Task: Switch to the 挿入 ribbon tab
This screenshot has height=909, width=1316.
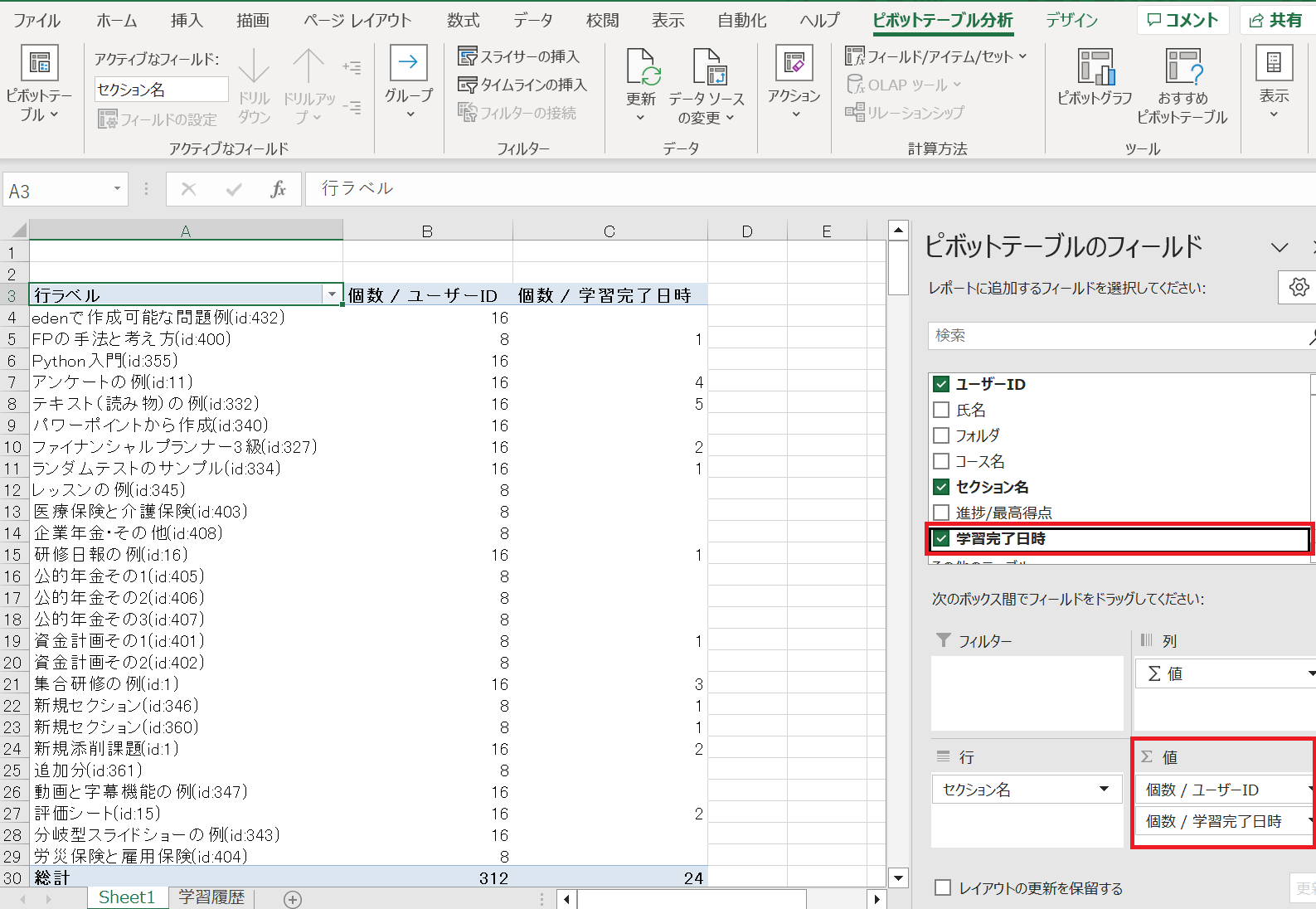Action: point(187,20)
